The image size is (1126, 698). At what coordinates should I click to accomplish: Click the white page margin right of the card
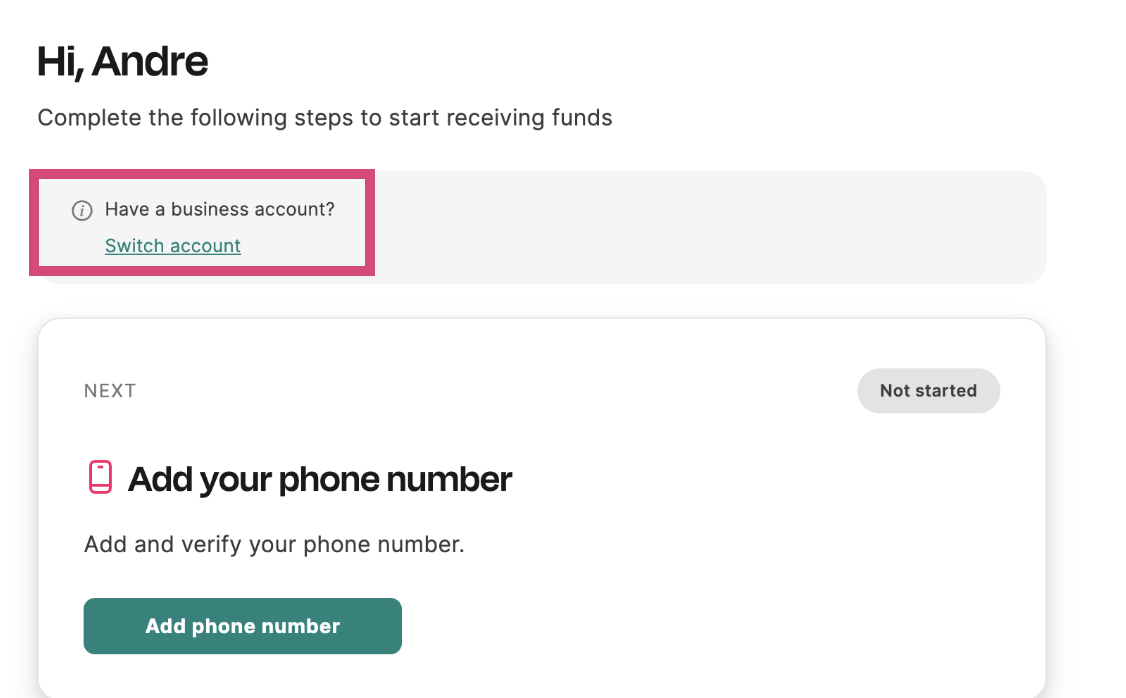pyautogui.click(x=1086, y=503)
